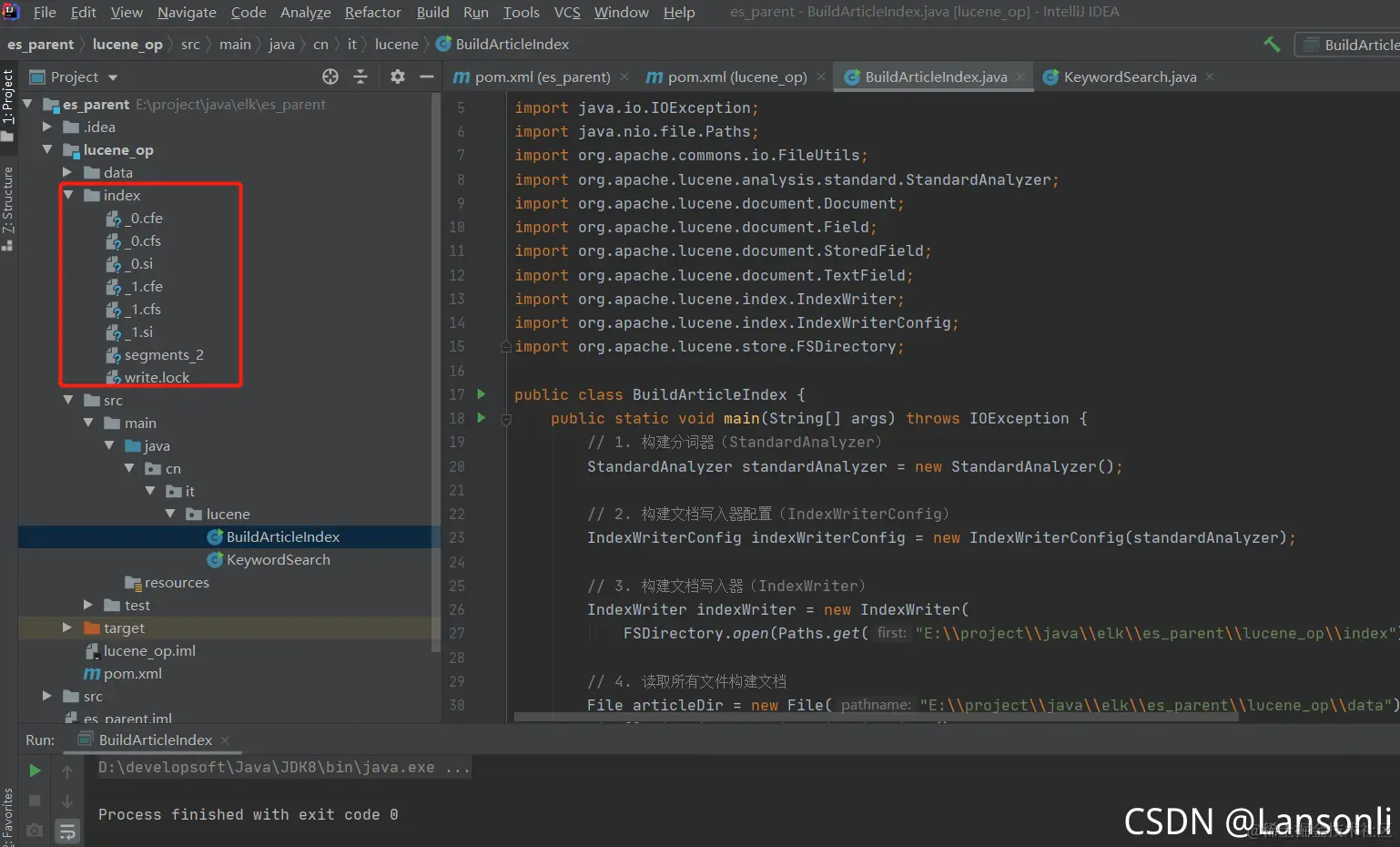
Task: Rerun BuildArticleIndex with green play button
Action: point(35,770)
